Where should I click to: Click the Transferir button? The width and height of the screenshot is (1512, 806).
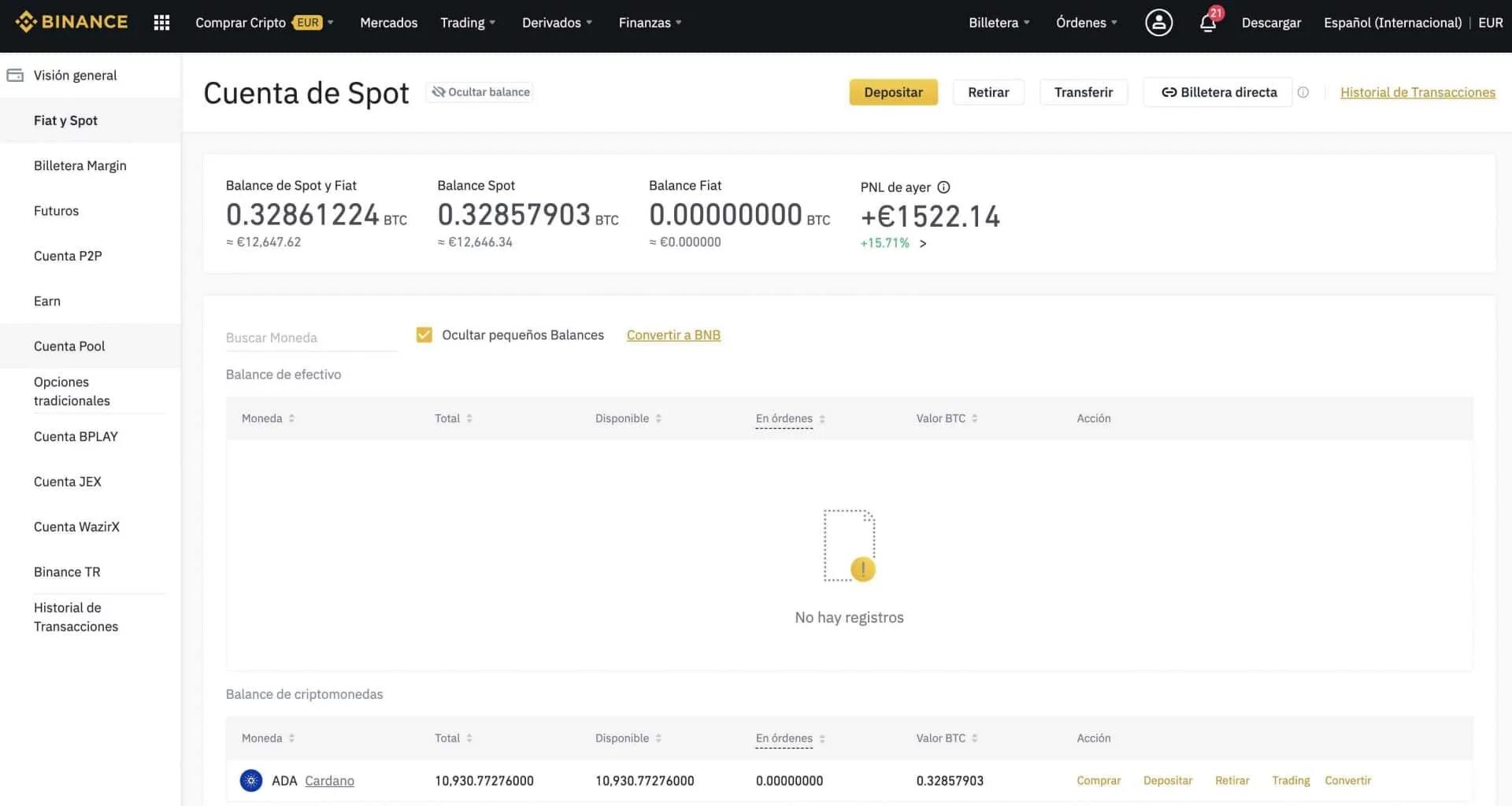pos(1084,92)
